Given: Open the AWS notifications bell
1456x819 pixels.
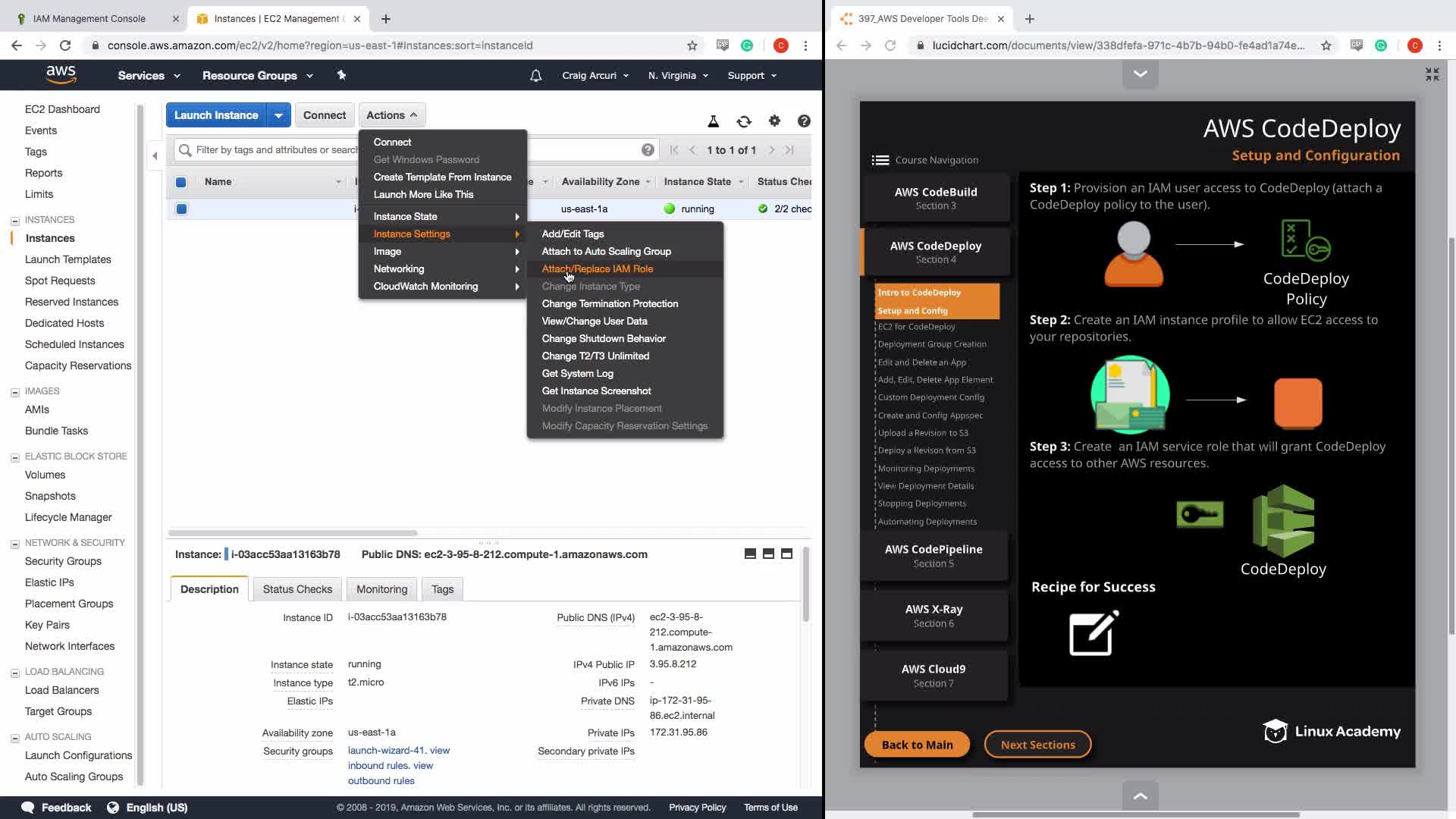Looking at the screenshot, I should click(535, 76).
